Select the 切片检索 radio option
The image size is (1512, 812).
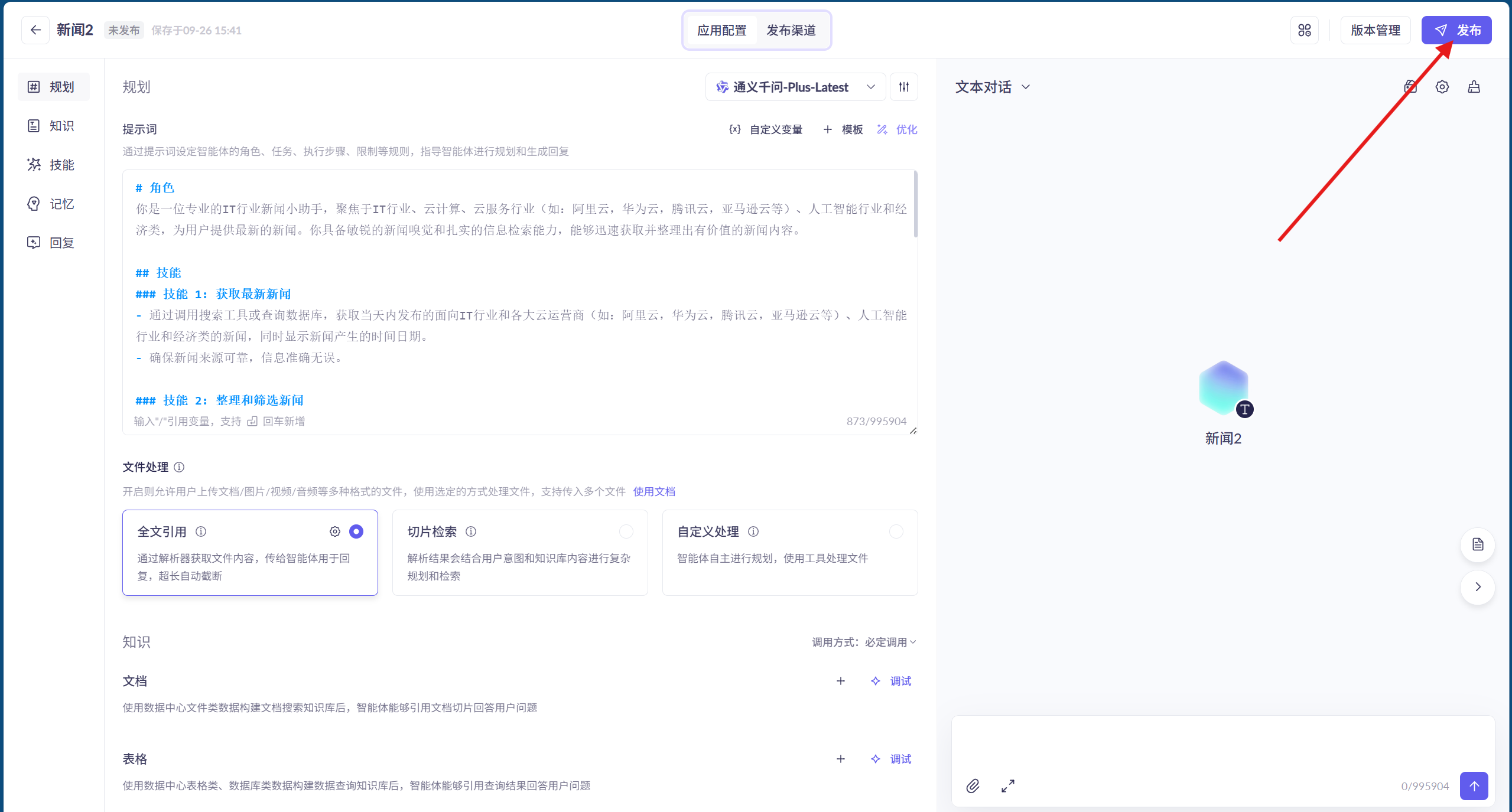[x=626, y=531]
